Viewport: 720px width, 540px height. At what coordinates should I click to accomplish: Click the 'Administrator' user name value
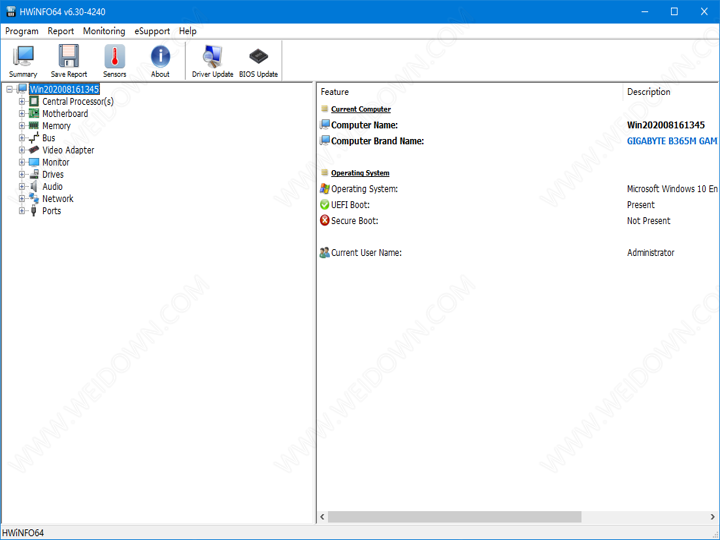pyautogui.click(x=650, y=253)
